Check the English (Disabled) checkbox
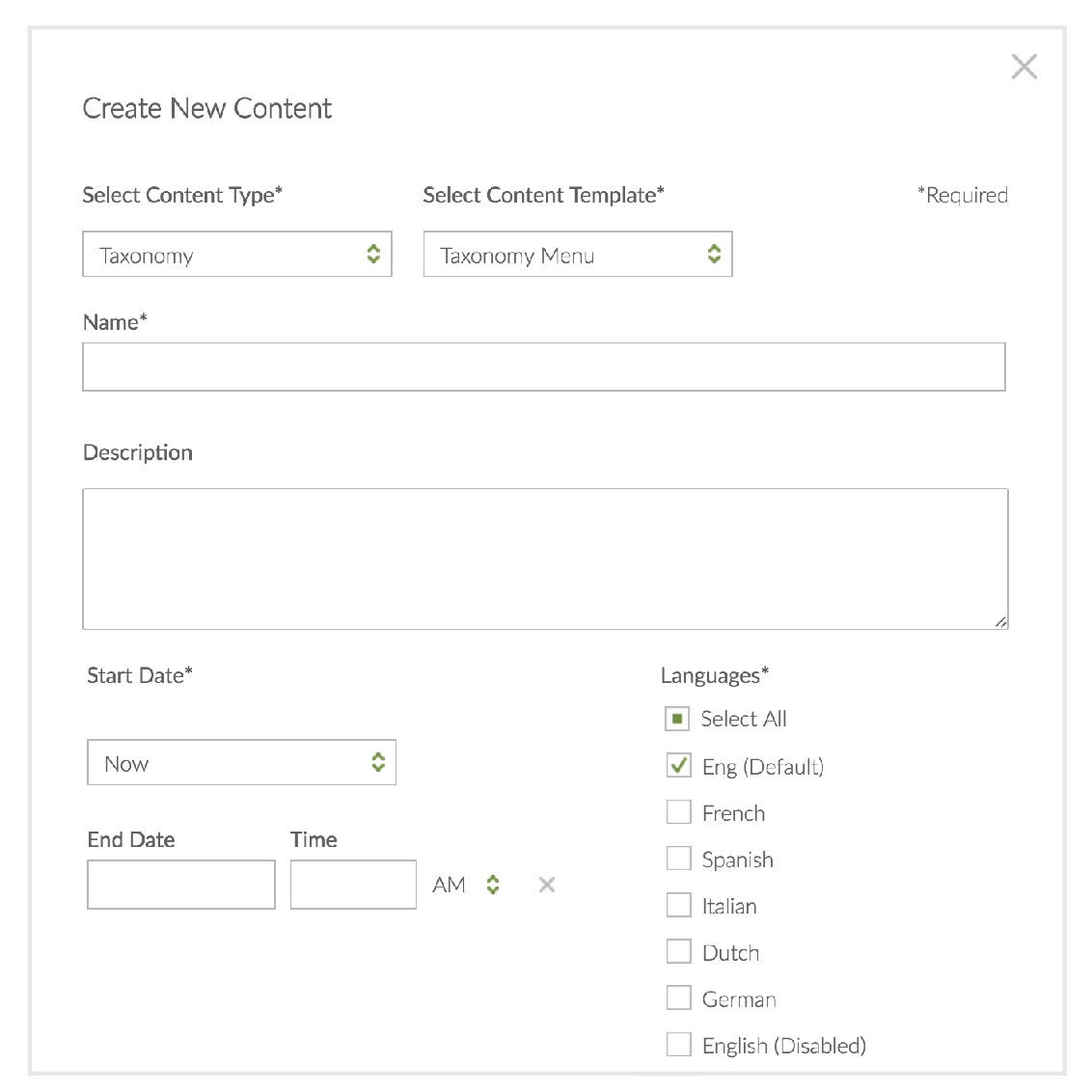The width and height of the screenshot is (1092, 1092). coord(679,1045)
